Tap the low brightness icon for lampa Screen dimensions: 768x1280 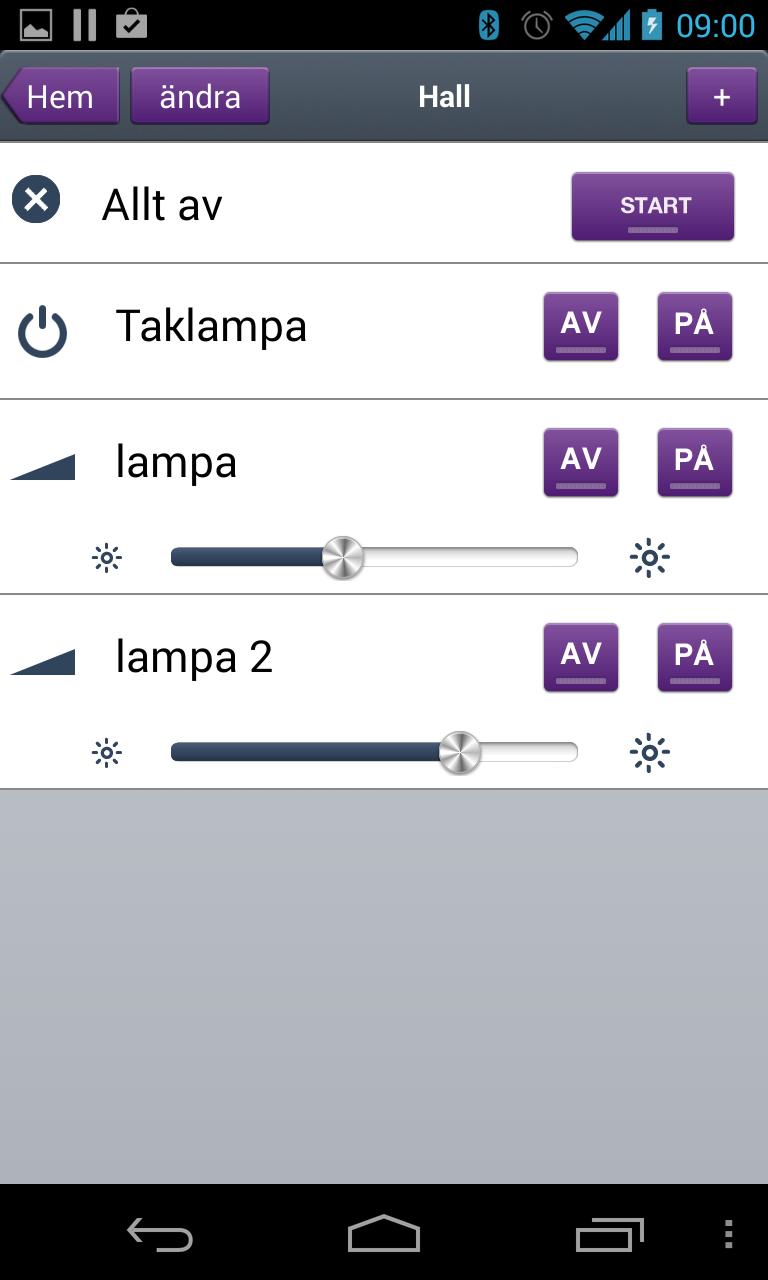coord(106,557)
